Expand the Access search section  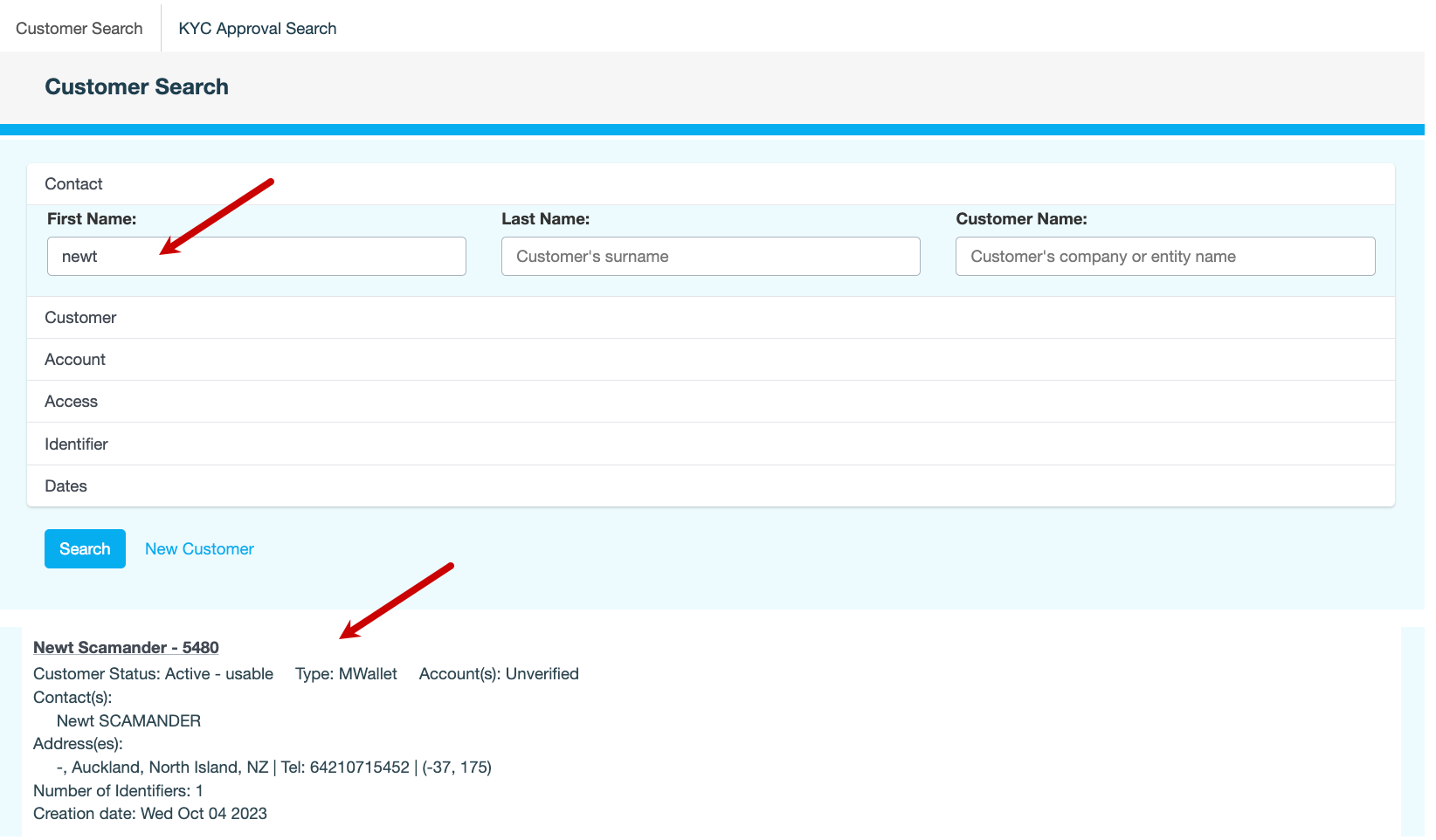[x=71, y=402]
